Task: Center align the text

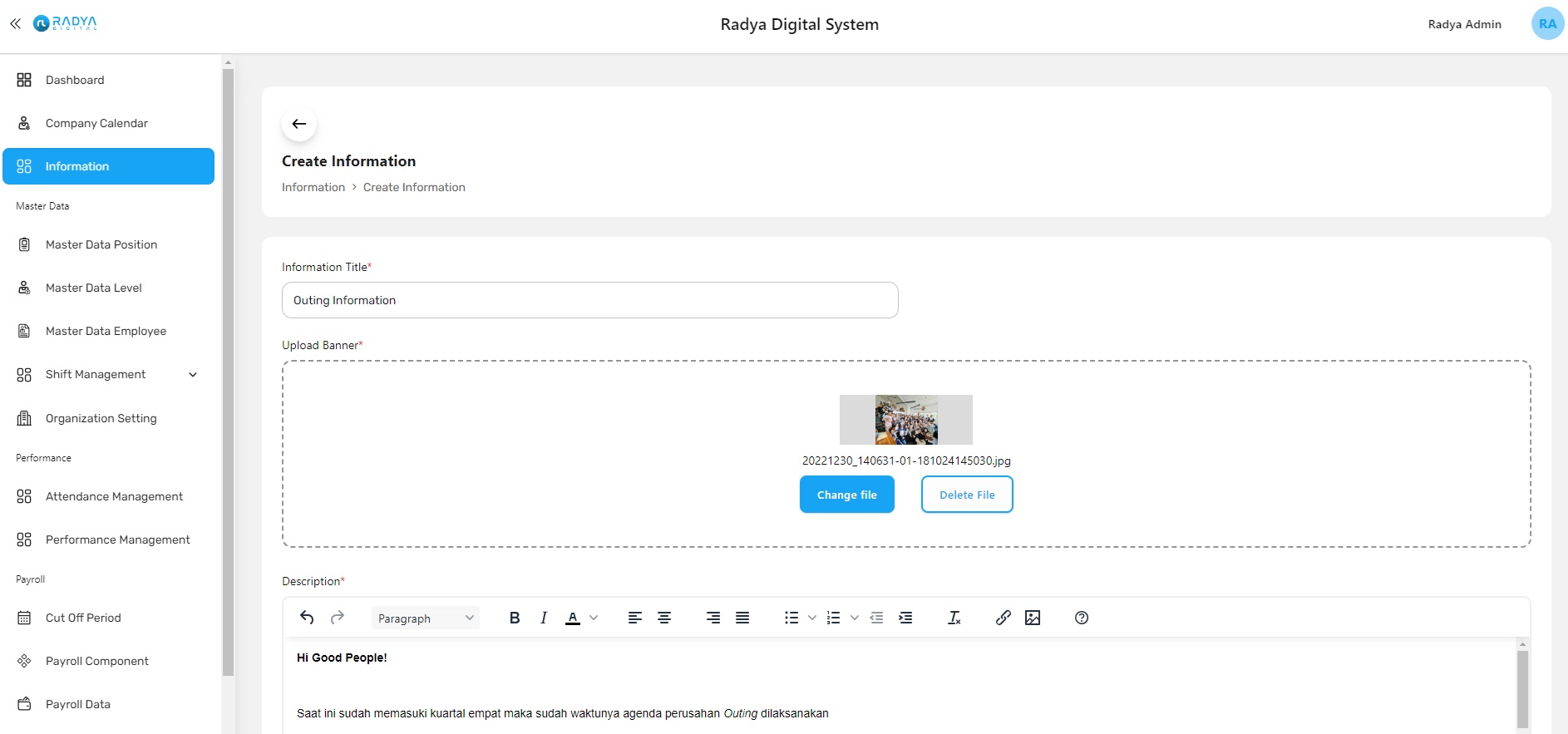Action: (664, 618)
